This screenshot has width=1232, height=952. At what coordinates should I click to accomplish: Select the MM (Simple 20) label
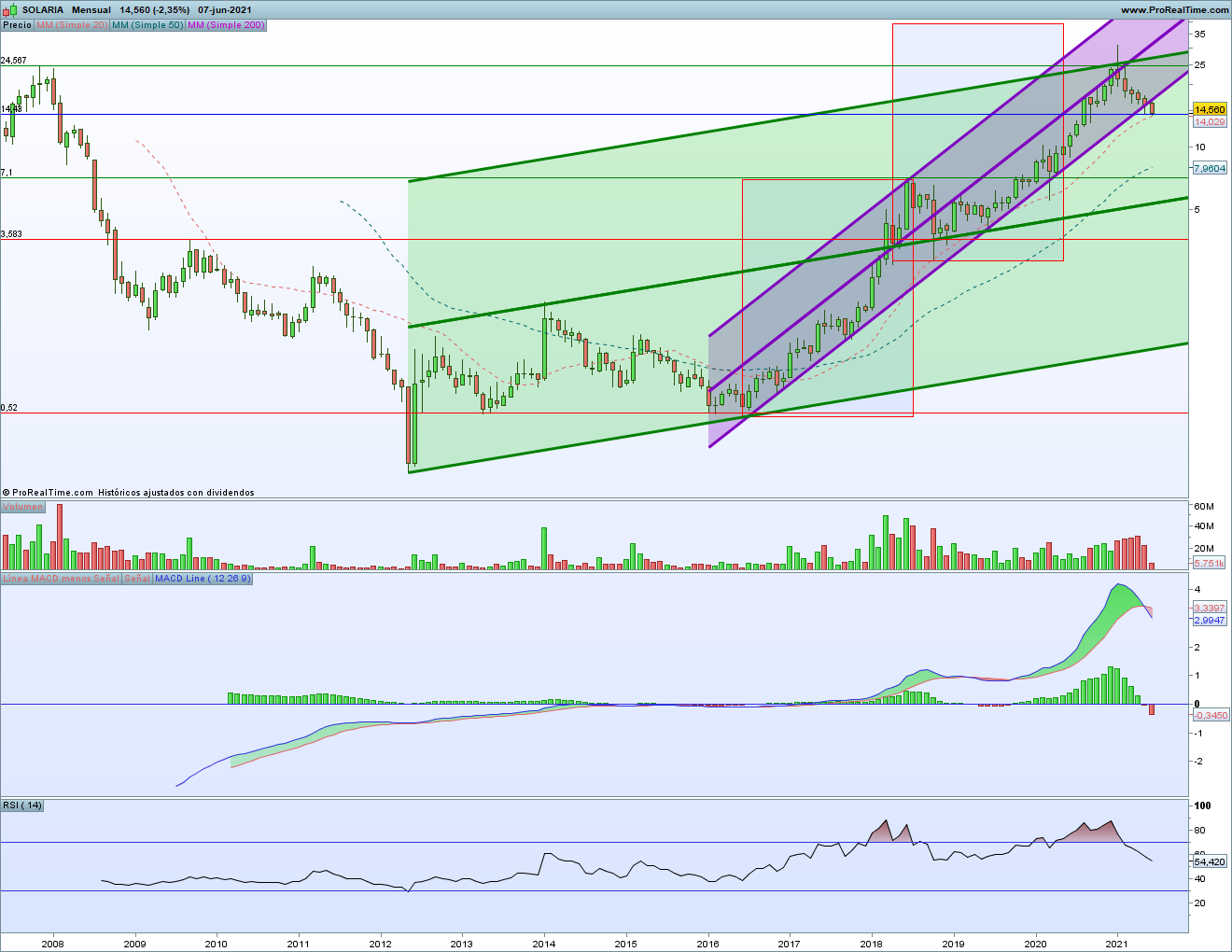coord(72,25)
